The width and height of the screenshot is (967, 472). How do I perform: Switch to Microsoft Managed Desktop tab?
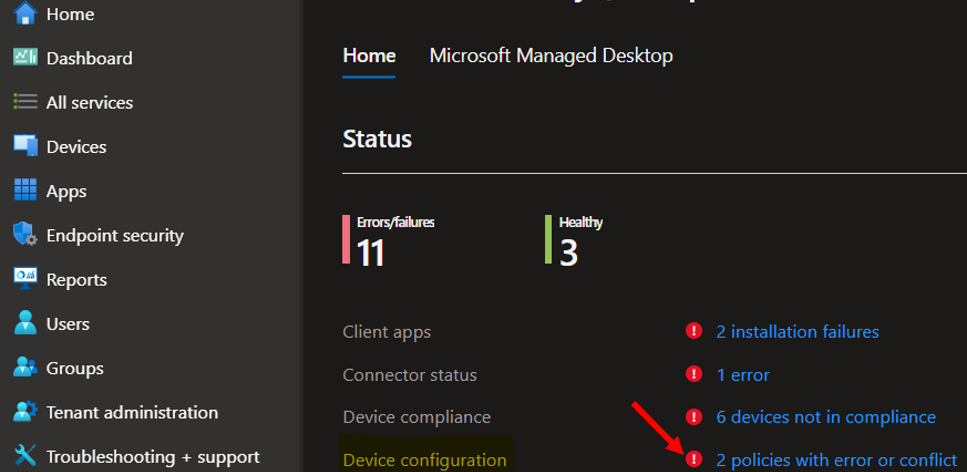[551, 56]
